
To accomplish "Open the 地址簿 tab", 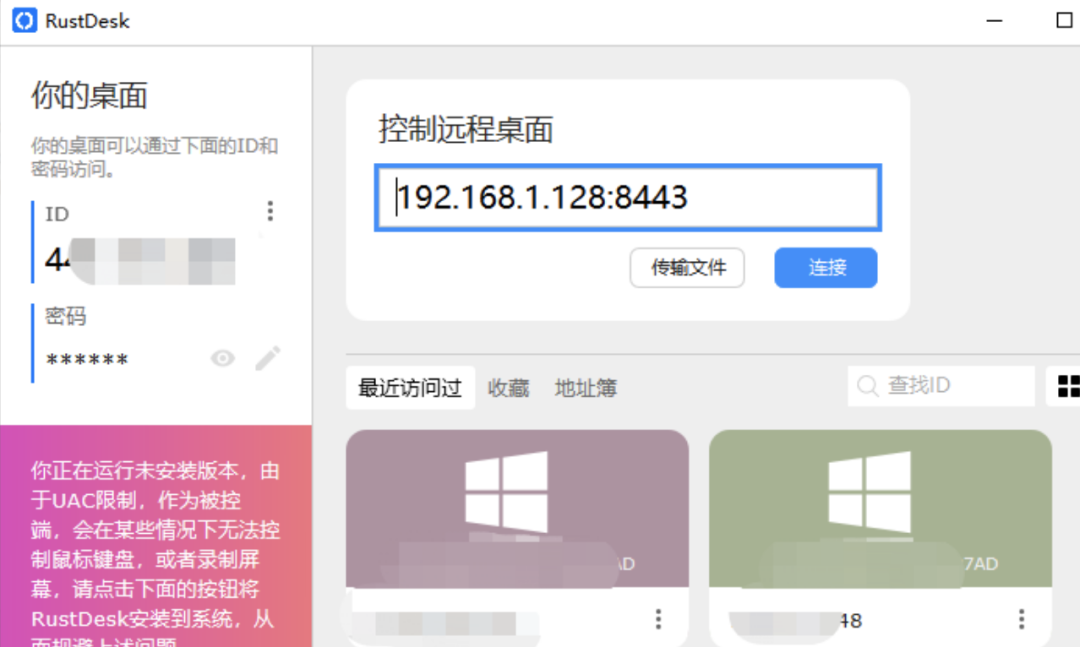I will pyautogui.click(x=585, y=388).
